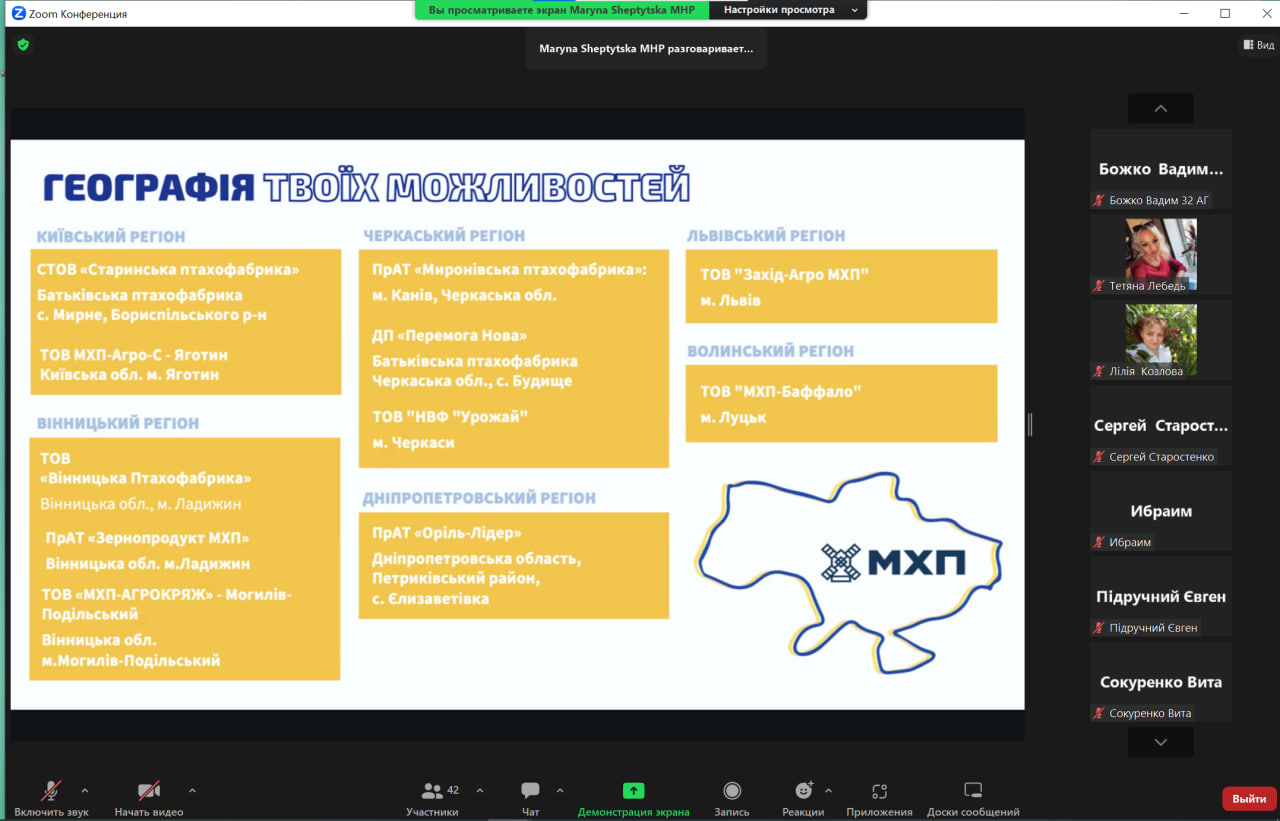Expand the arrow beside Чат
The height and width of the screenshot is (821, 1280).
pos(560,790)
